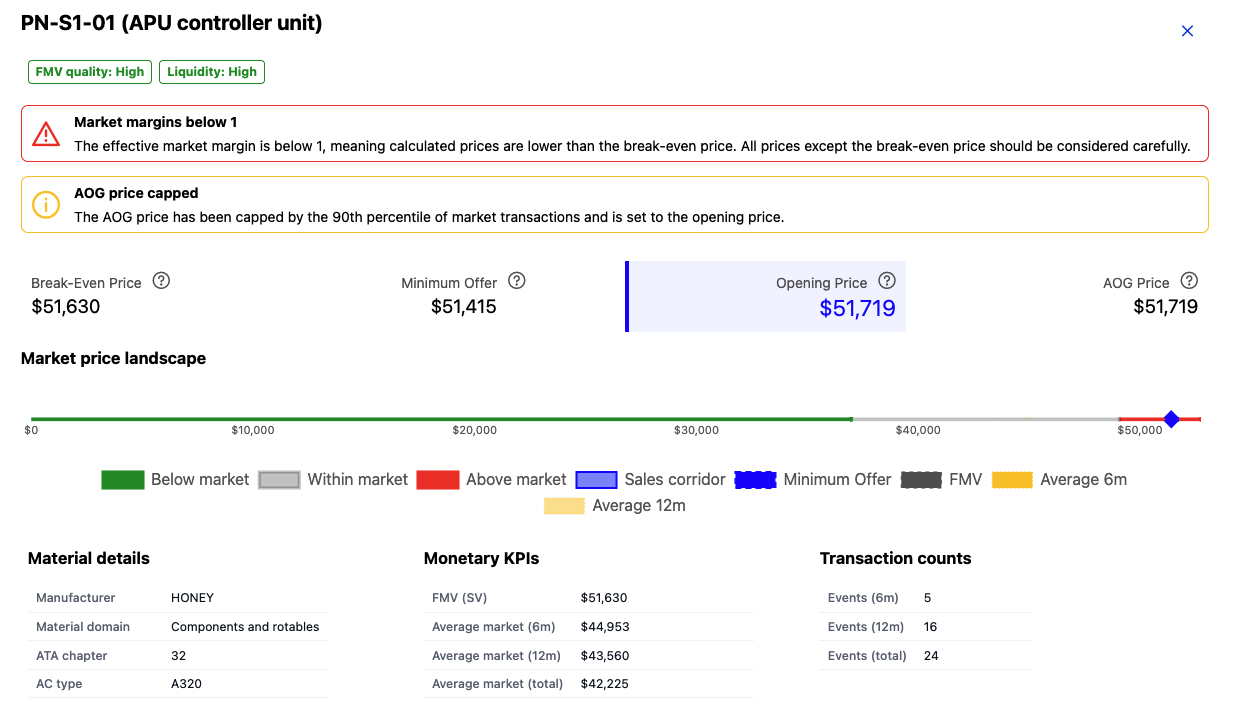Toggle Average 12m legend swatch
Screen dimensions: 1235x712
[564, 506]
